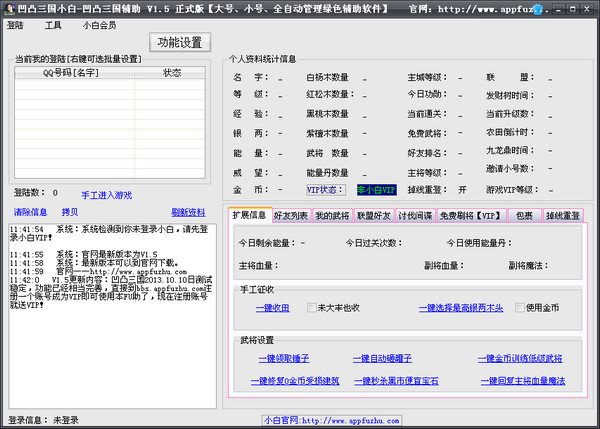Image resolution: width=600 pixels, height=429 pixels.
Task: Click 一键选择最高银两木头 link
Action: (461, 308)
